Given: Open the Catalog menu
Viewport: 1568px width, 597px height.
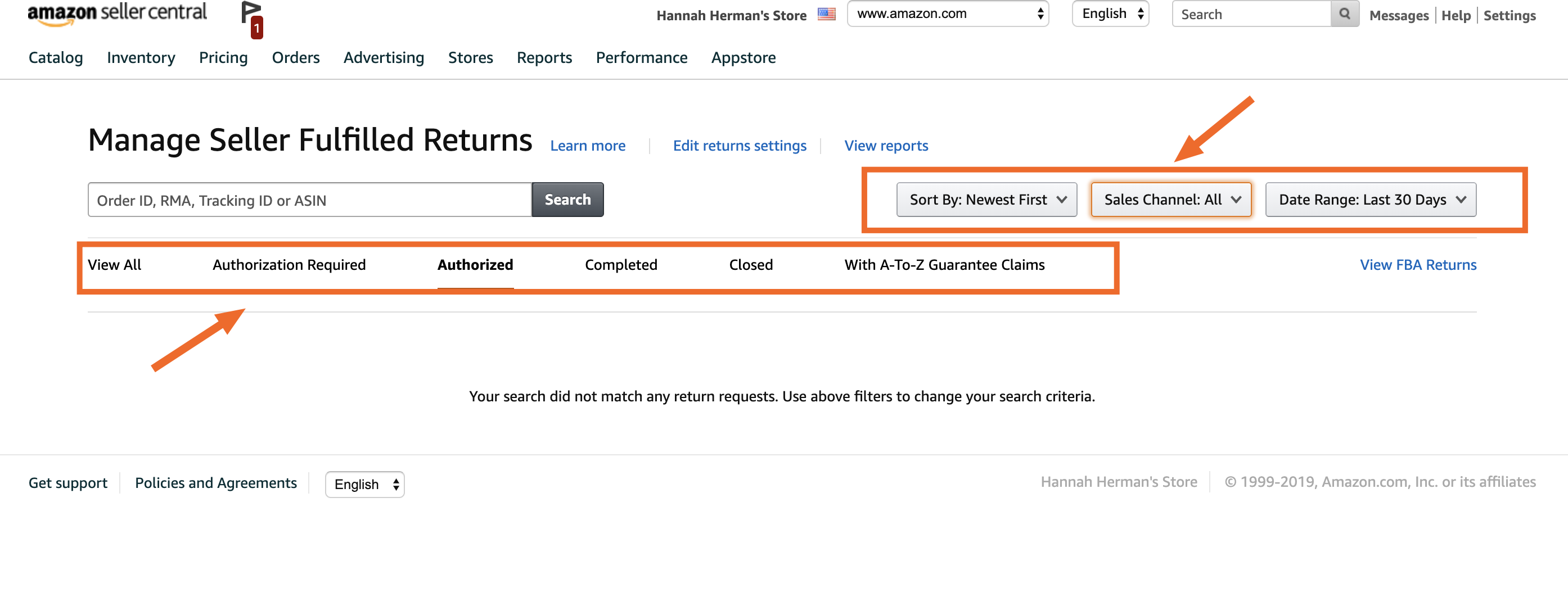Looking at the screenshot, I should click(x=55, y=57).
